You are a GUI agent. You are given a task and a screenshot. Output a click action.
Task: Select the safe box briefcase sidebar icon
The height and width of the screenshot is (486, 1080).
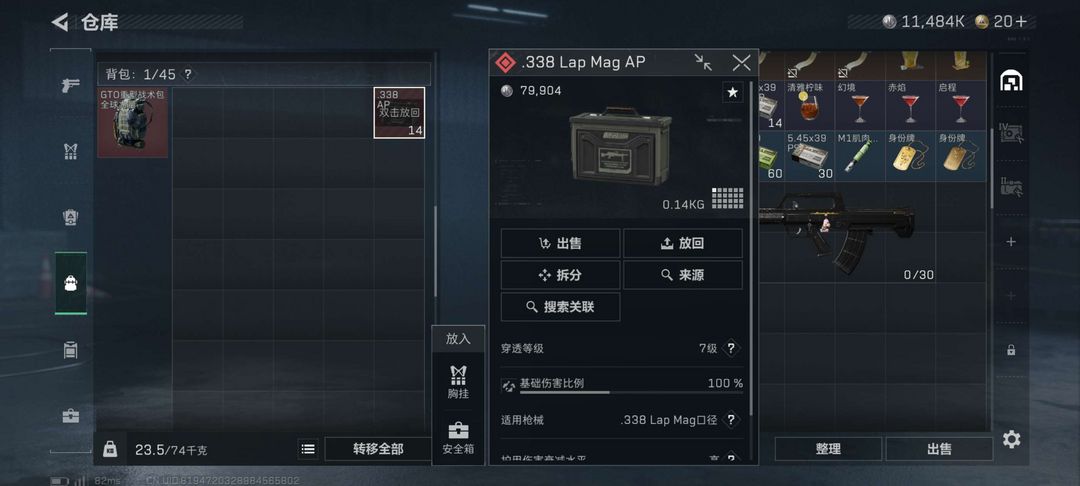pos(71,416)
